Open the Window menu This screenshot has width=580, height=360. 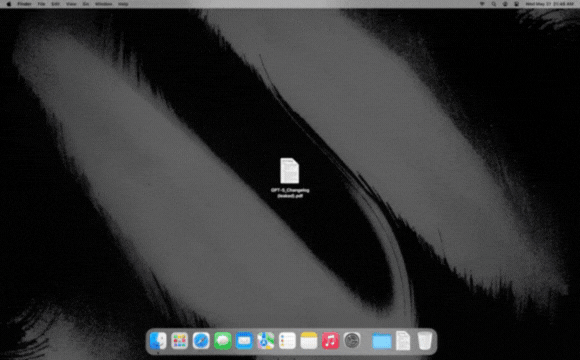(x=104, y=4)
